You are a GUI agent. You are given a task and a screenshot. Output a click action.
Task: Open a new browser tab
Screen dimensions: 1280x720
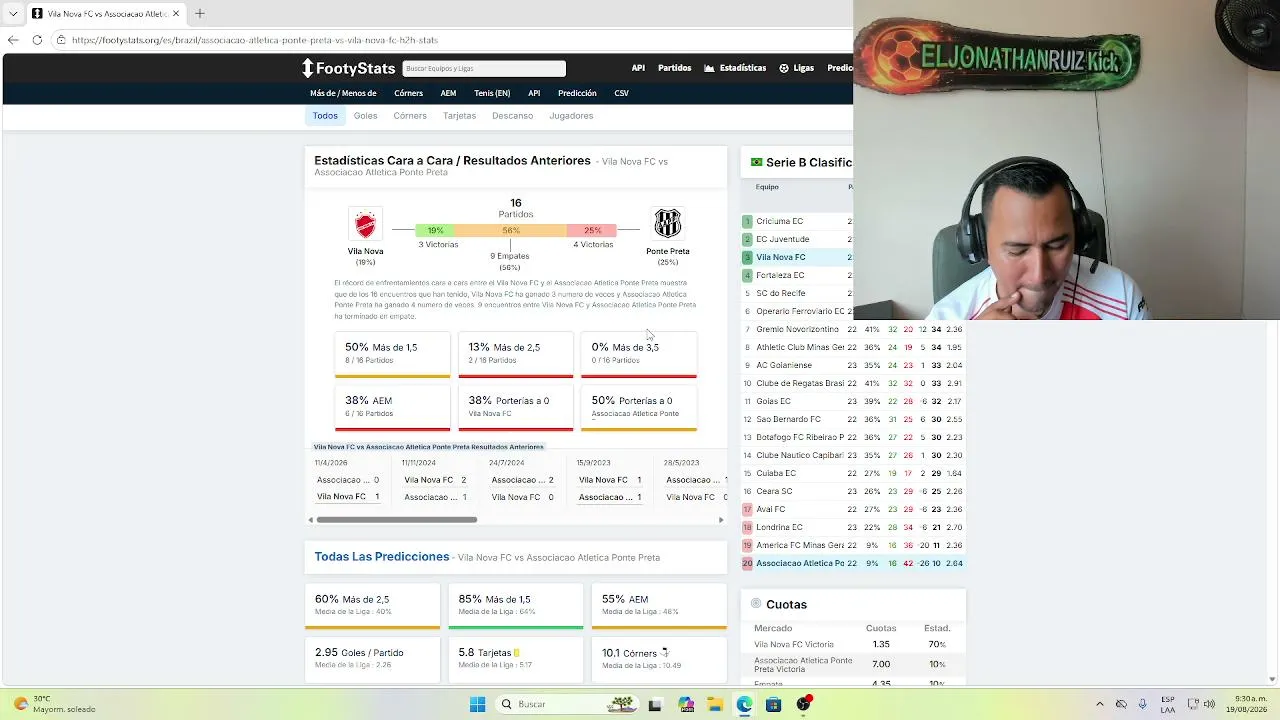[x=199, y=14]
